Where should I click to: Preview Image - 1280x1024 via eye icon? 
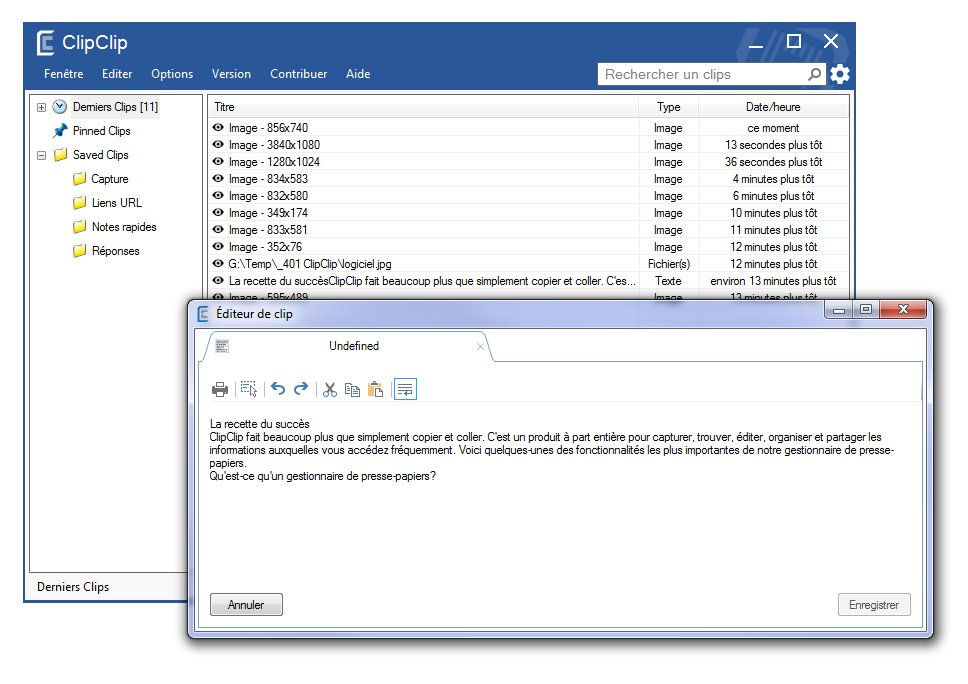218,161
